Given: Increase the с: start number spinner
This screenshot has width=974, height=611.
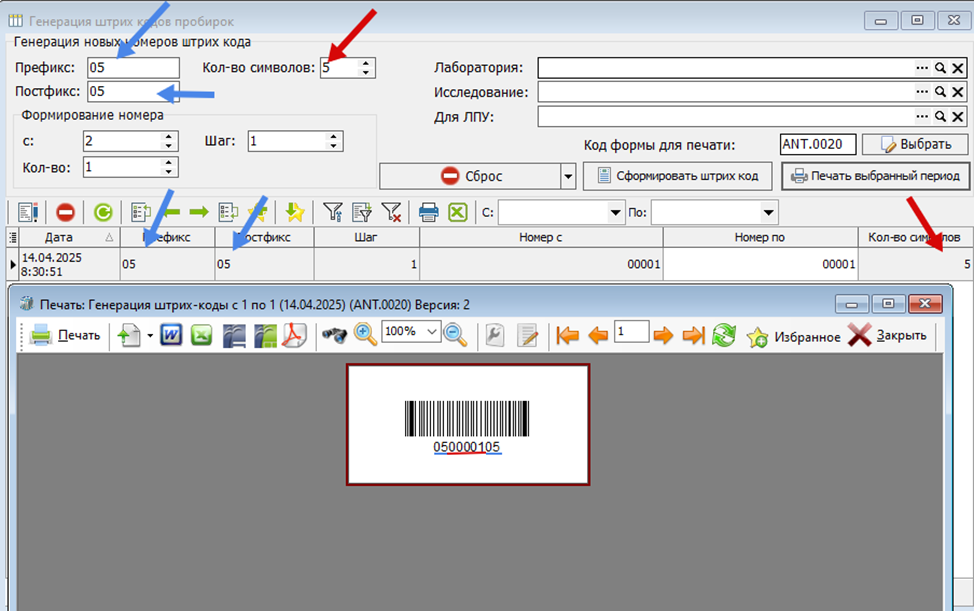Looking at the screenshot, I should tap(168, 137).
